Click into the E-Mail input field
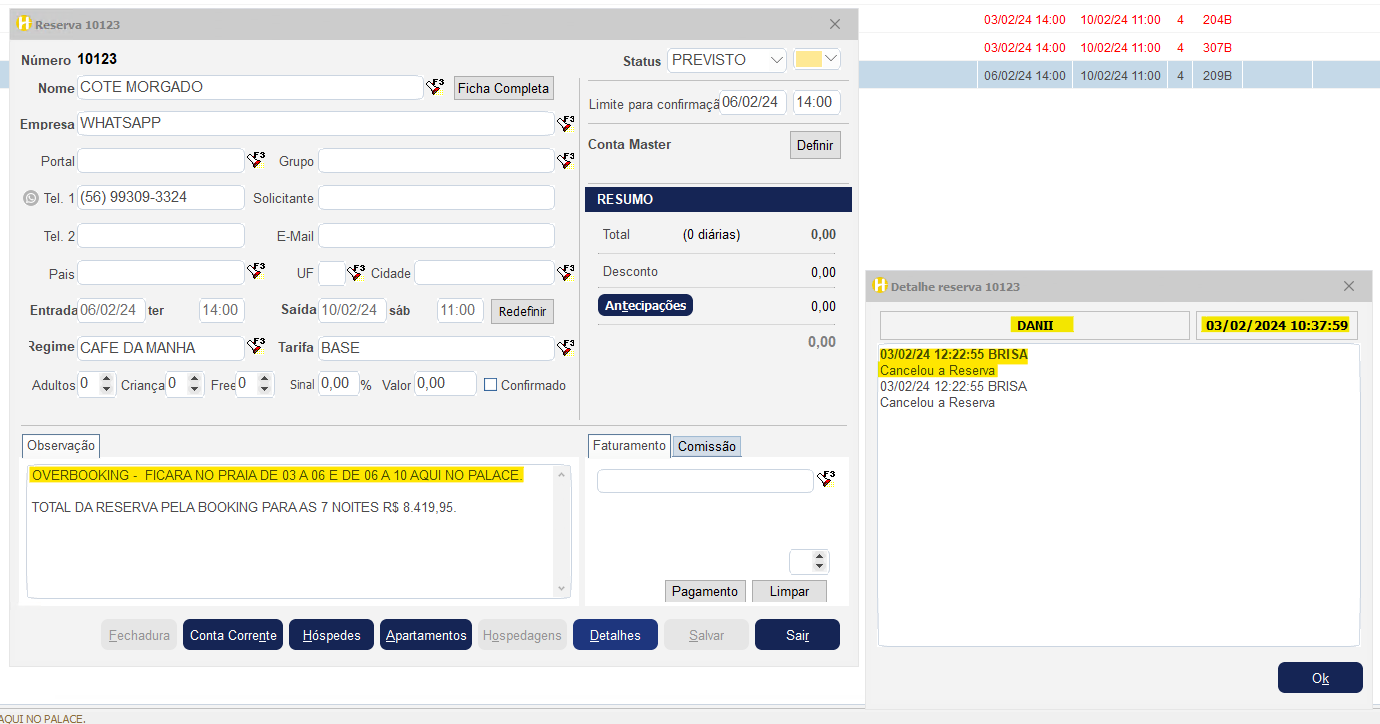1380x724 pixels. click(x=436, y=236)
